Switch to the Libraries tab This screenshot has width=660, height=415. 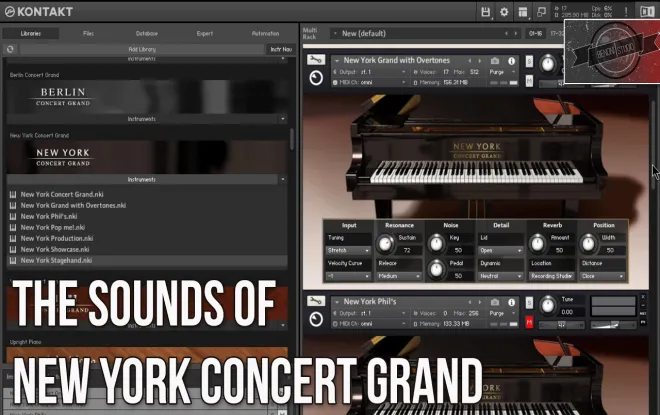point(31,33)
